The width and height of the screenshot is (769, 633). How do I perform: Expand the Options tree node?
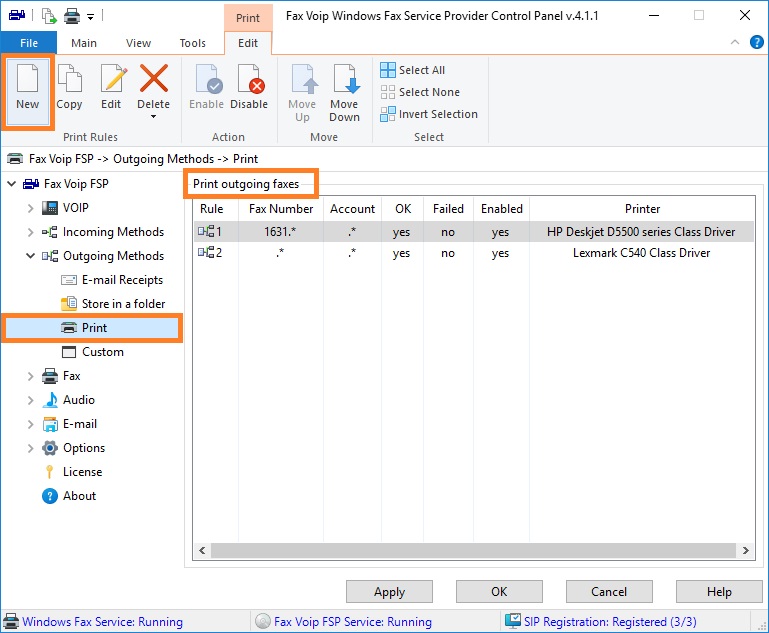pos(30,448)
